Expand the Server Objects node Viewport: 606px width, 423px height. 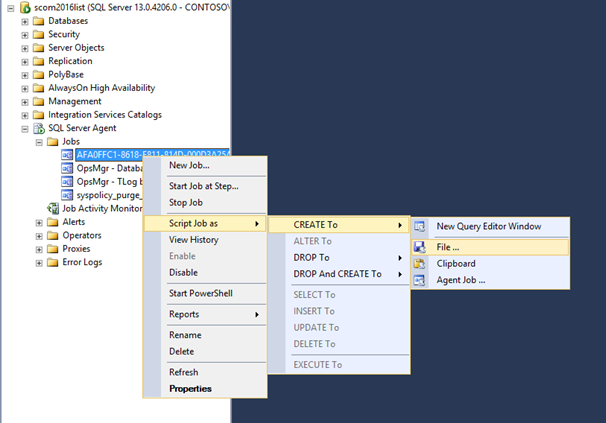point(25,49)
